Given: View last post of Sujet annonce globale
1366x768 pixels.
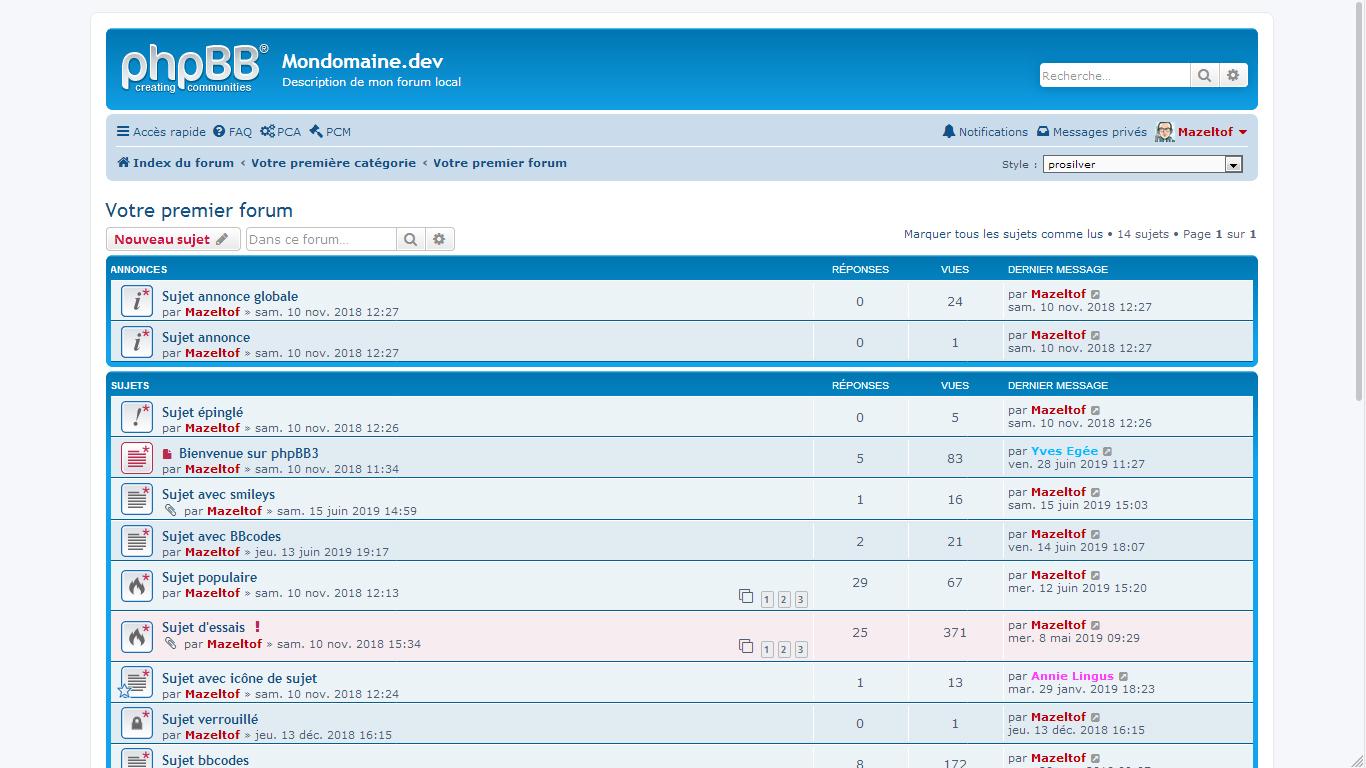Looking at the screenshot, I should pyautogui.click(x=1096, y=295).
